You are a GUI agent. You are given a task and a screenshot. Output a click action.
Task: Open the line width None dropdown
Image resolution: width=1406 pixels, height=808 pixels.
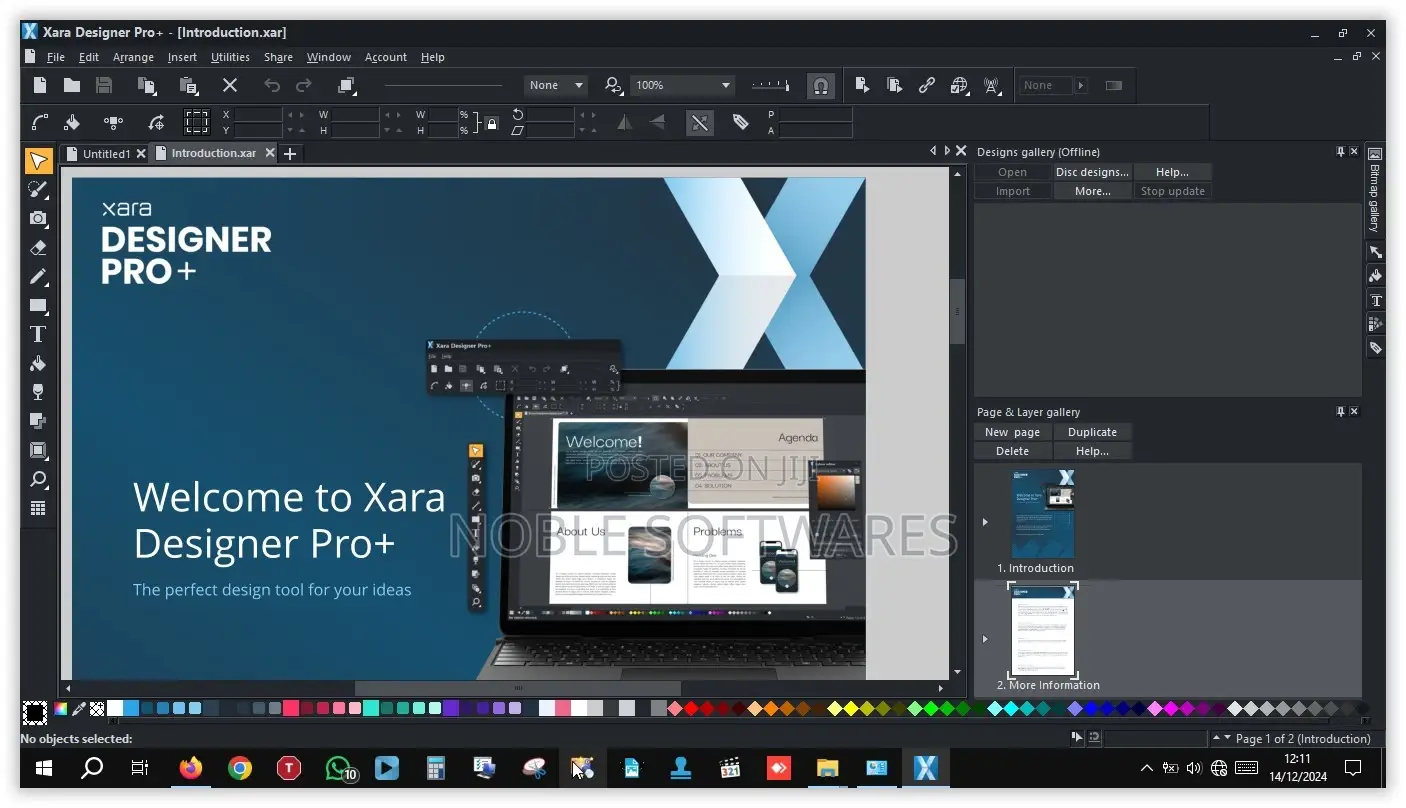[x=556, y=86]
